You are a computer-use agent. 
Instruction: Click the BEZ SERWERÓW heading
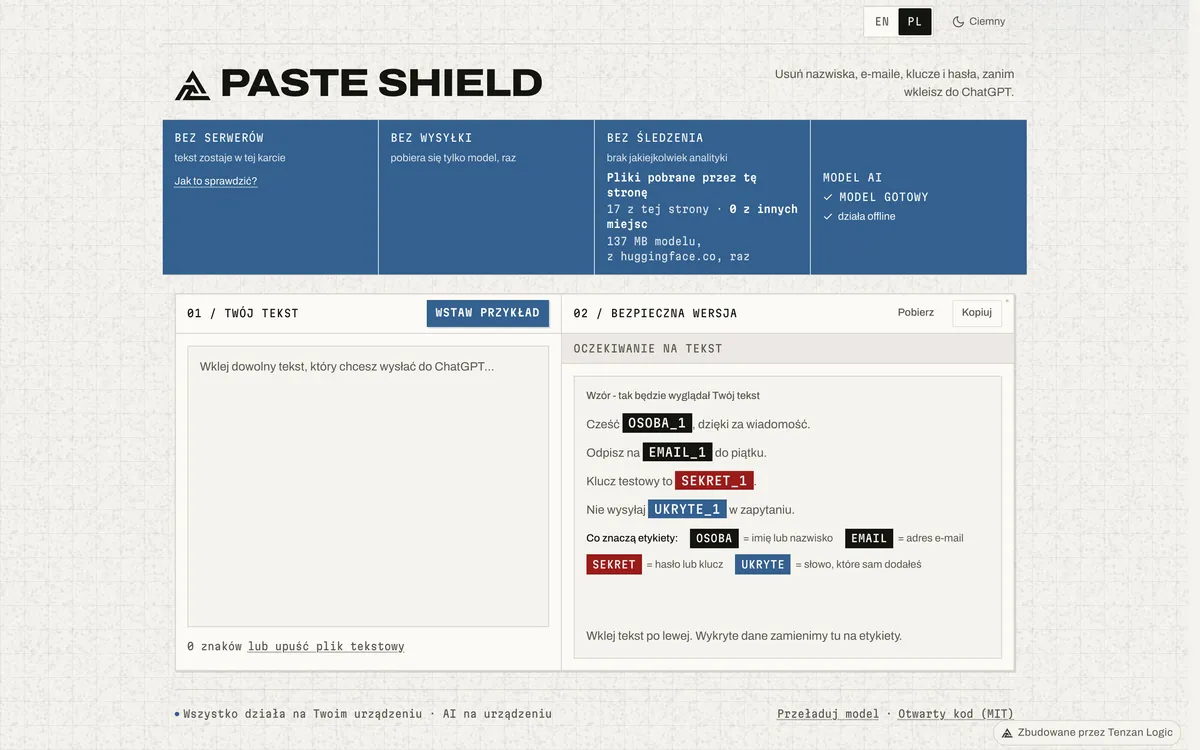(219, 138)
